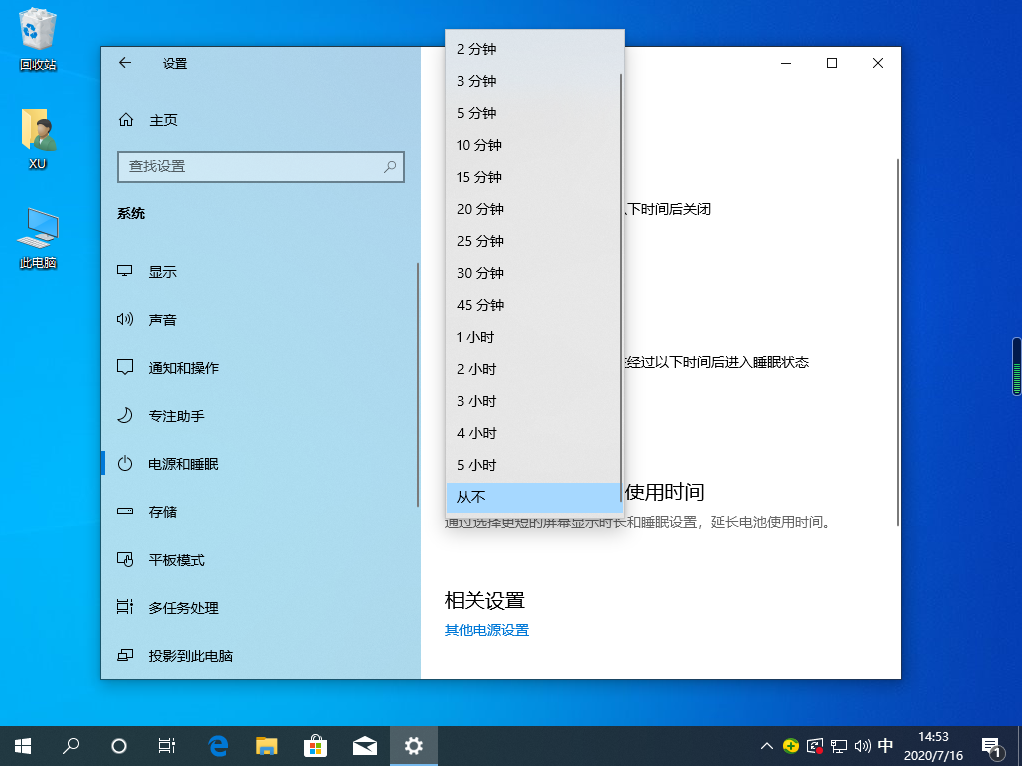
Task: Open 回收站 recycle bin desktop icon
Action: 38,39
